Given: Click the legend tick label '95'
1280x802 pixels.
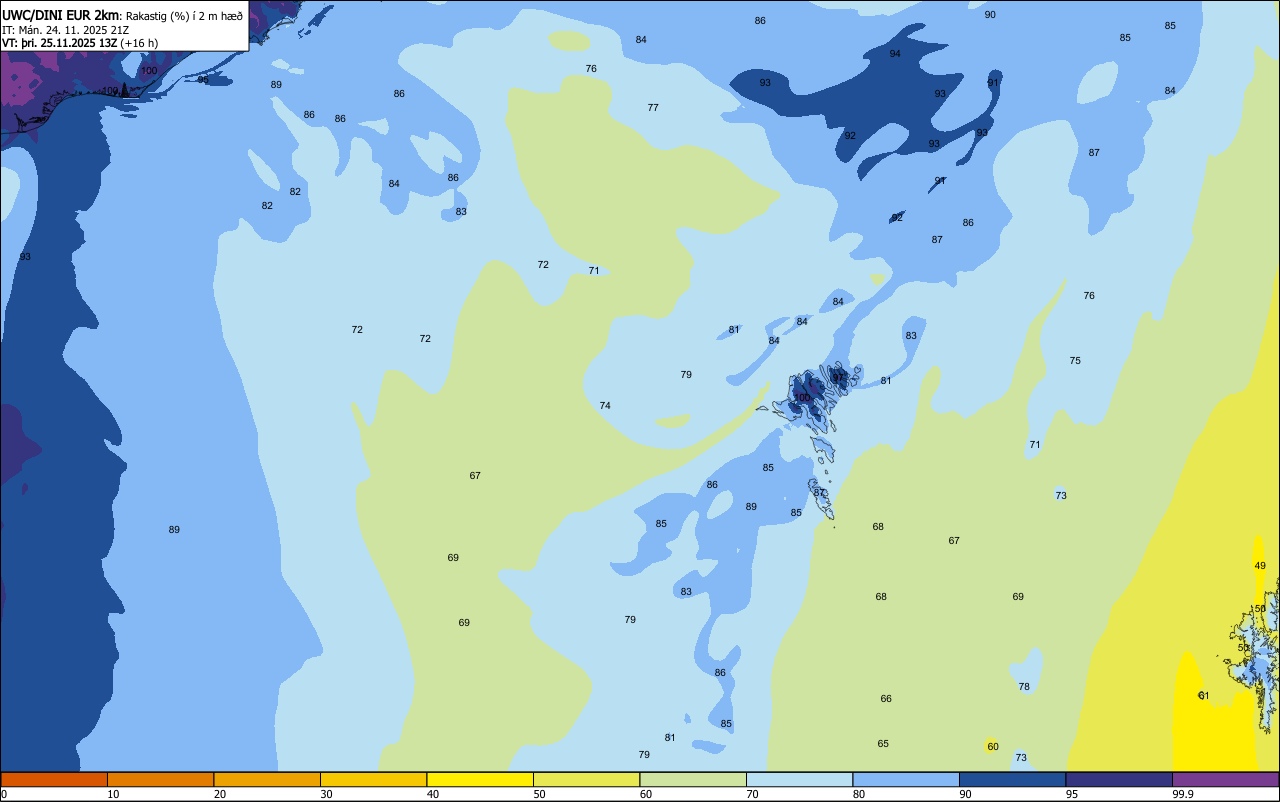Looking at the screenshot, I should pos(1072,794).
